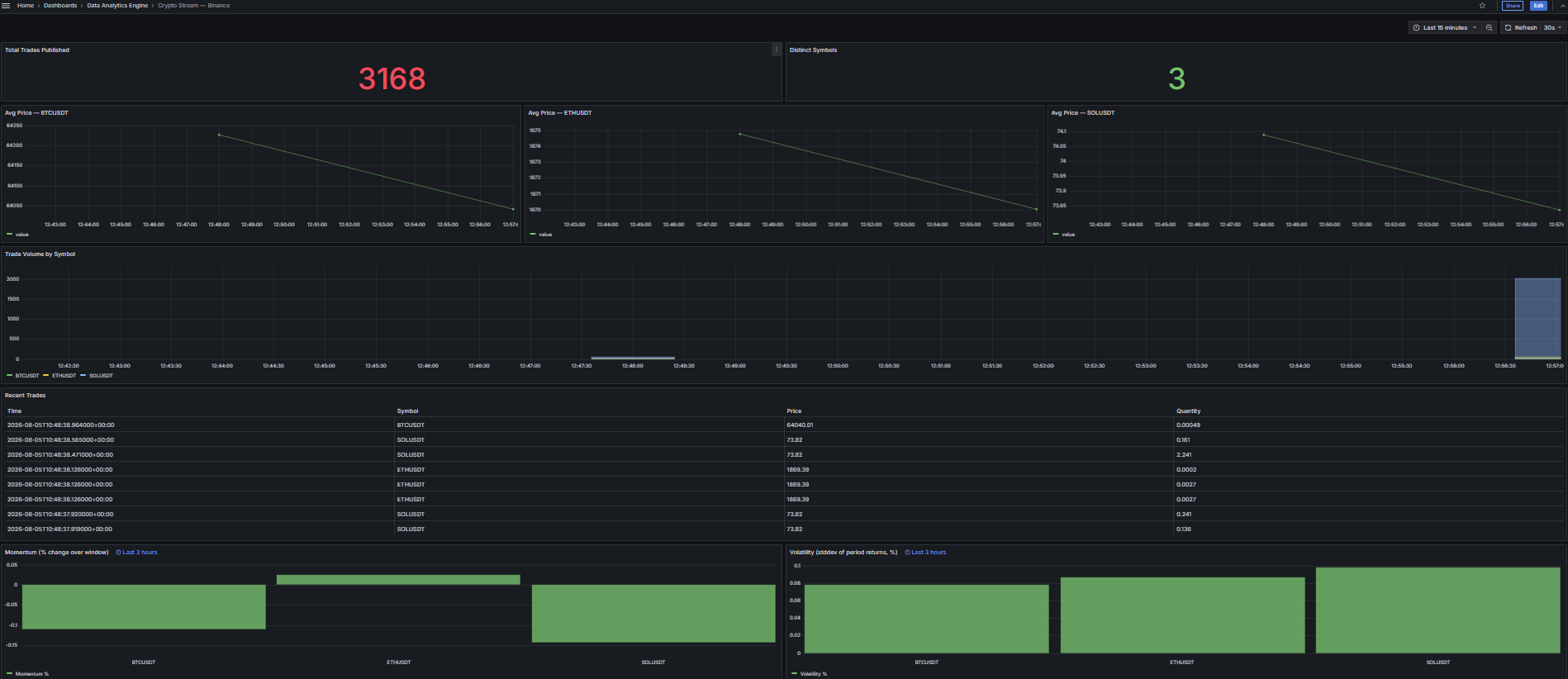Go to Home breadcrumb
1568x679 pixels.
coord(26,6)
